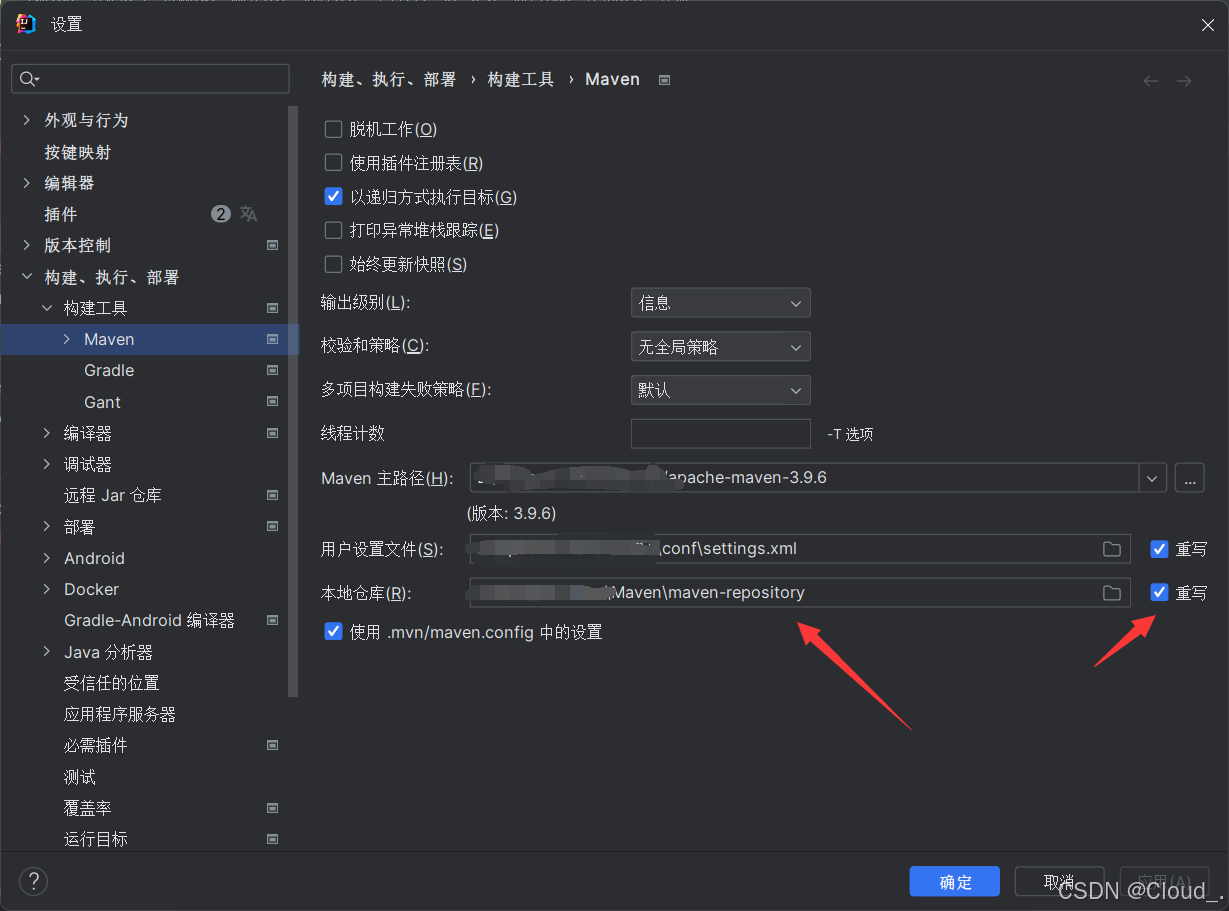The height and width of the screenshot is (911, 1229).
Task: Select Gradle in settings tree
Action: click(x=109, y=370)
